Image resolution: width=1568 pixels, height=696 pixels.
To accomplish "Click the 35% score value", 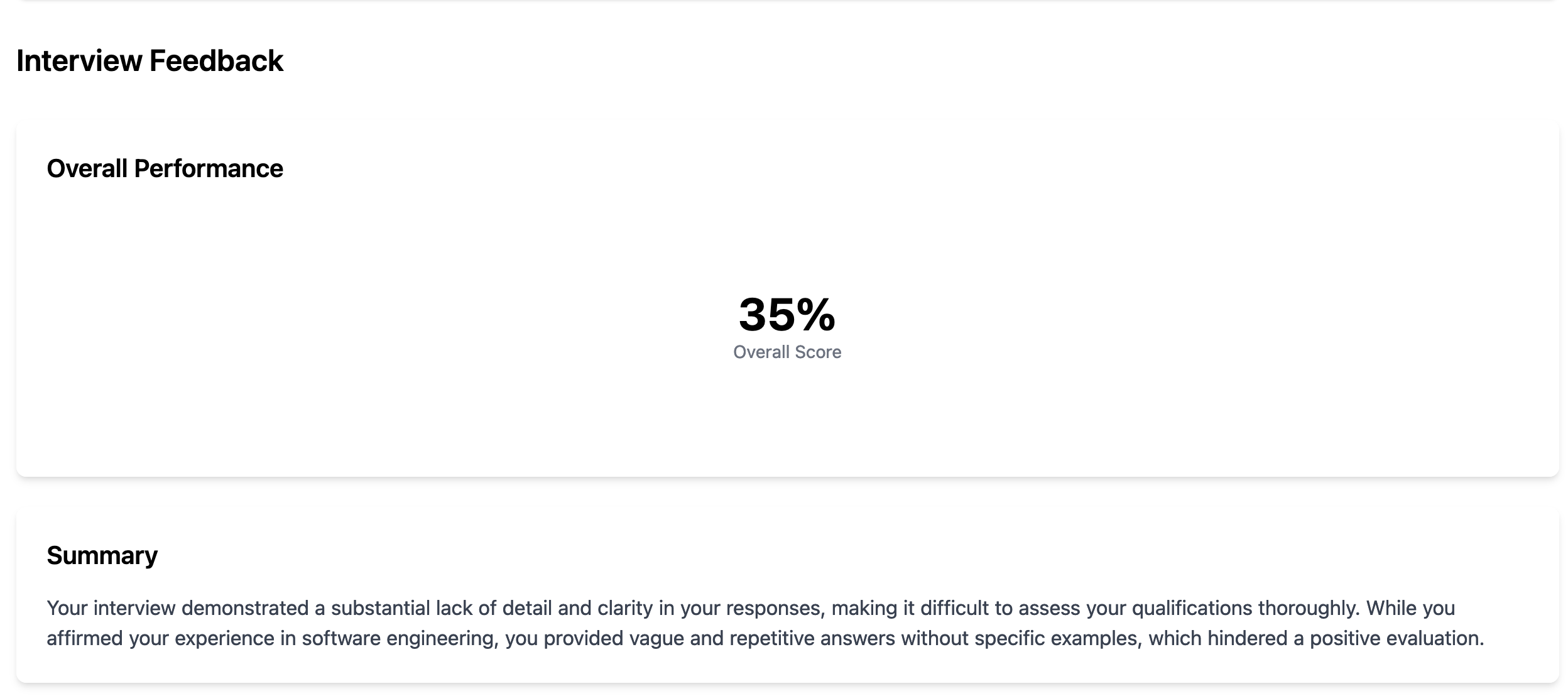I will click(787, 314).
